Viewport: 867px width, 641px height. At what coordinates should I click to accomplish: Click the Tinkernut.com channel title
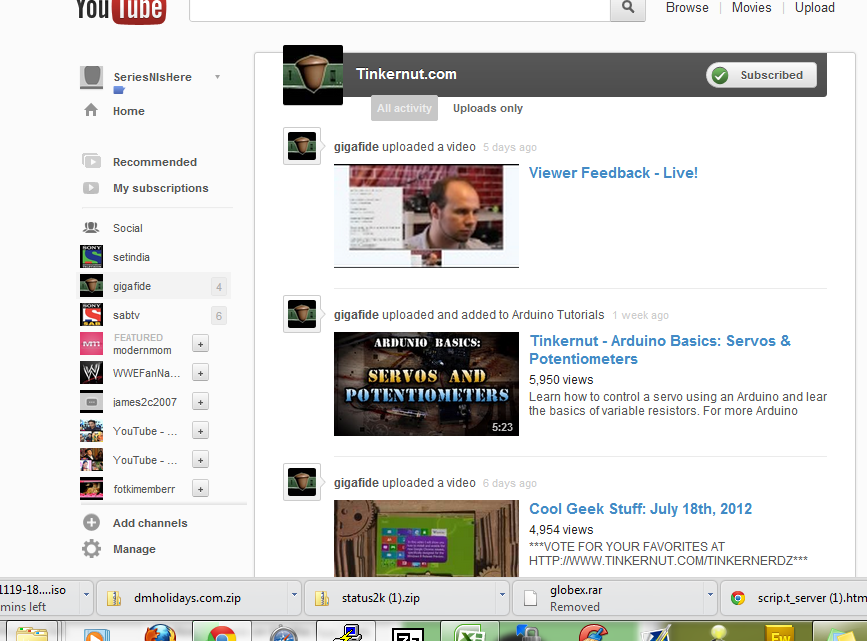pos(406,74)
